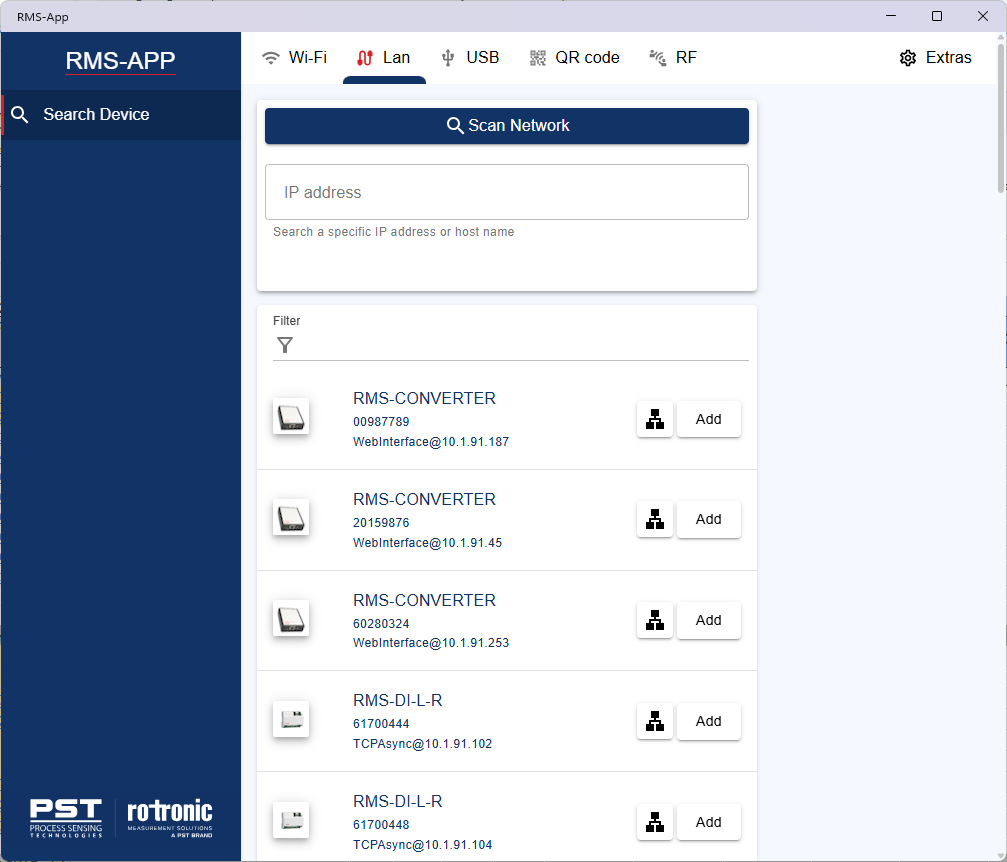Image resolution: width=1007 pixels, height=862 pixels.
Task: Add RMS-CONVERTER at 10.1.91.45
Action: tap(708, 520)
